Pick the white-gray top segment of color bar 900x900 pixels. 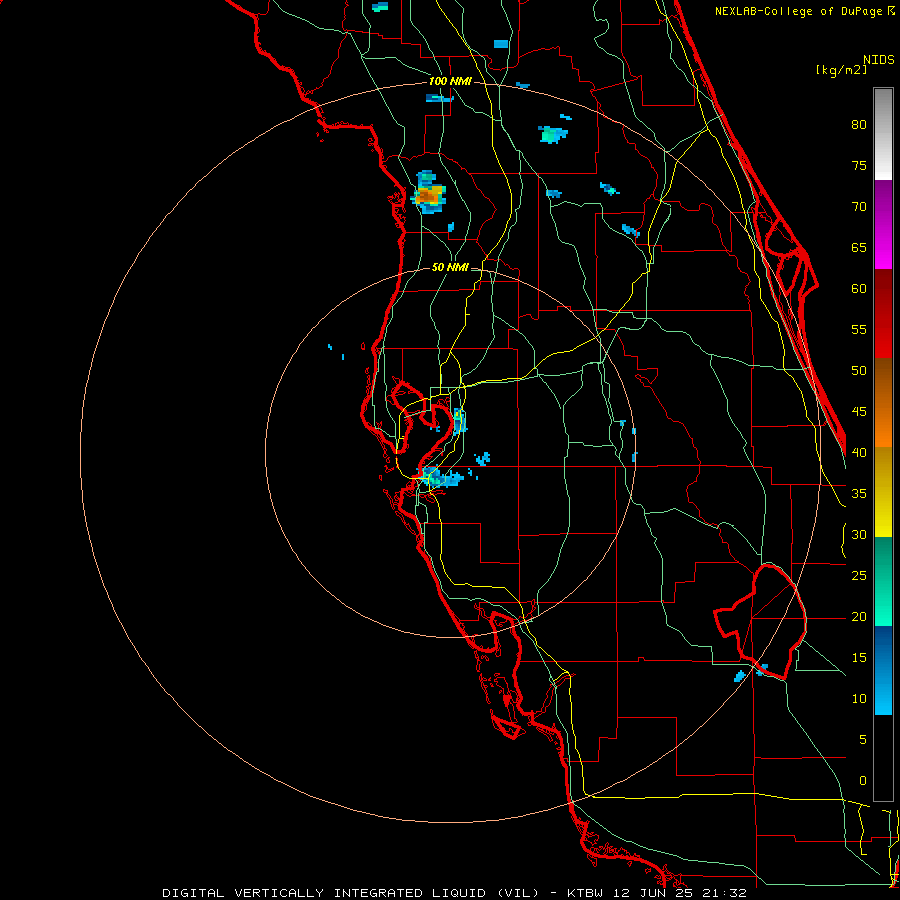883,134
